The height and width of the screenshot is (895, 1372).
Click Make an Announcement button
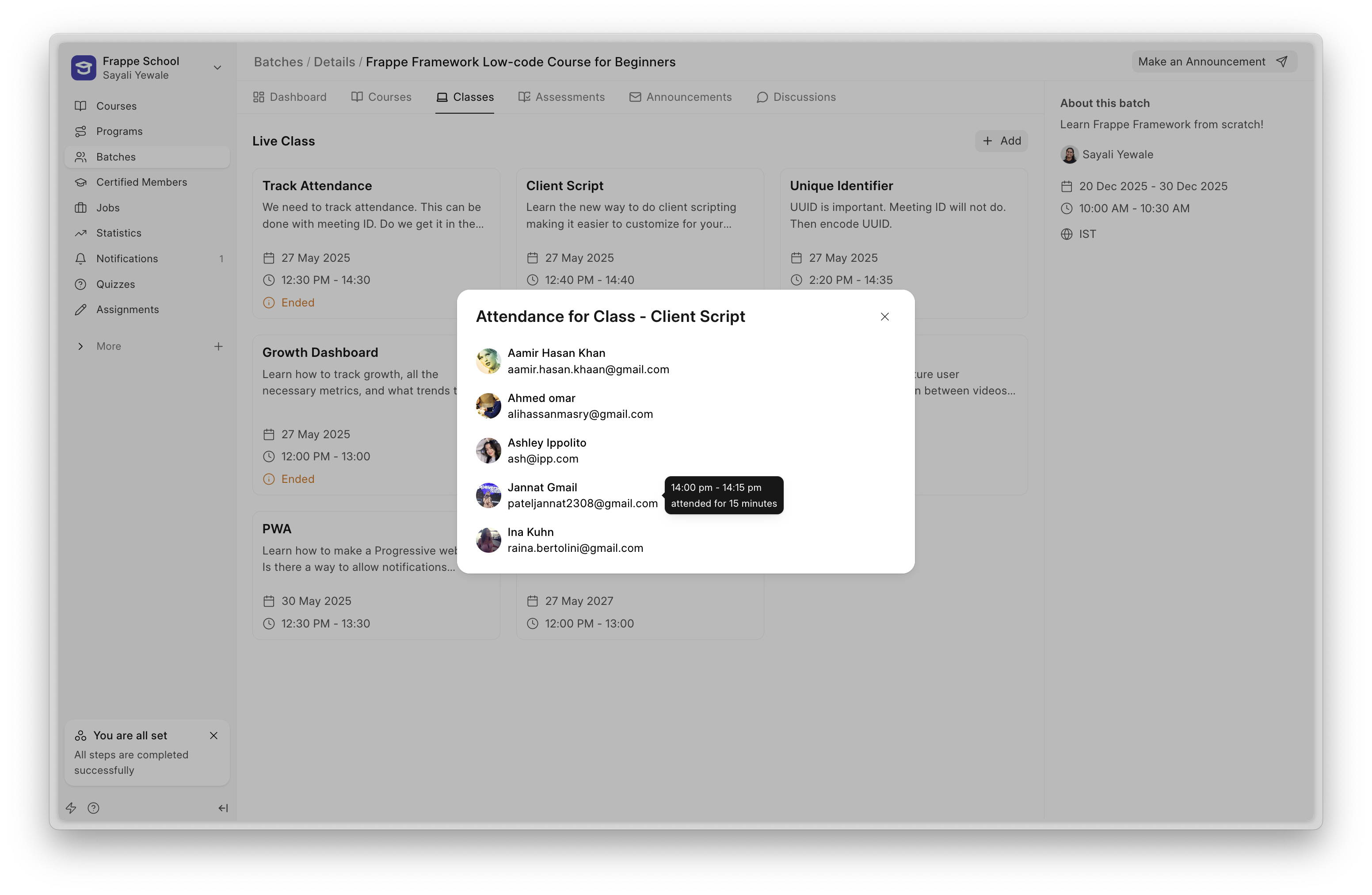click(x=1214, y=62)
